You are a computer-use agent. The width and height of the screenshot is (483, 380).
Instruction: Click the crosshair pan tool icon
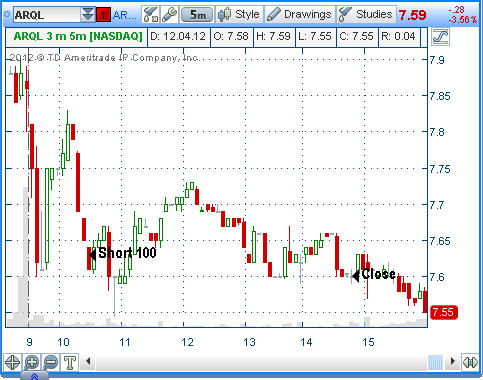(x=12, y=362)
